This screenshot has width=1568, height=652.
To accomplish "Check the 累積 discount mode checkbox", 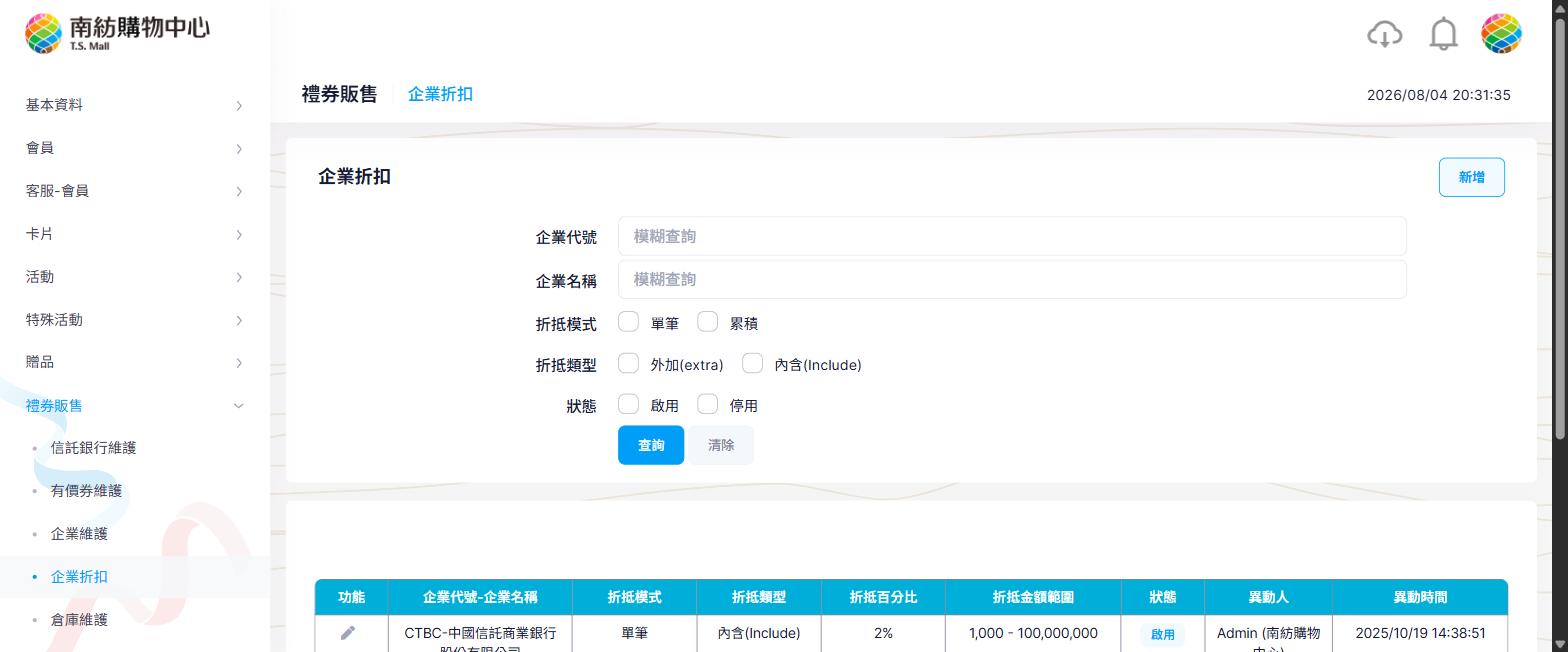I will [x=707, y=322].
